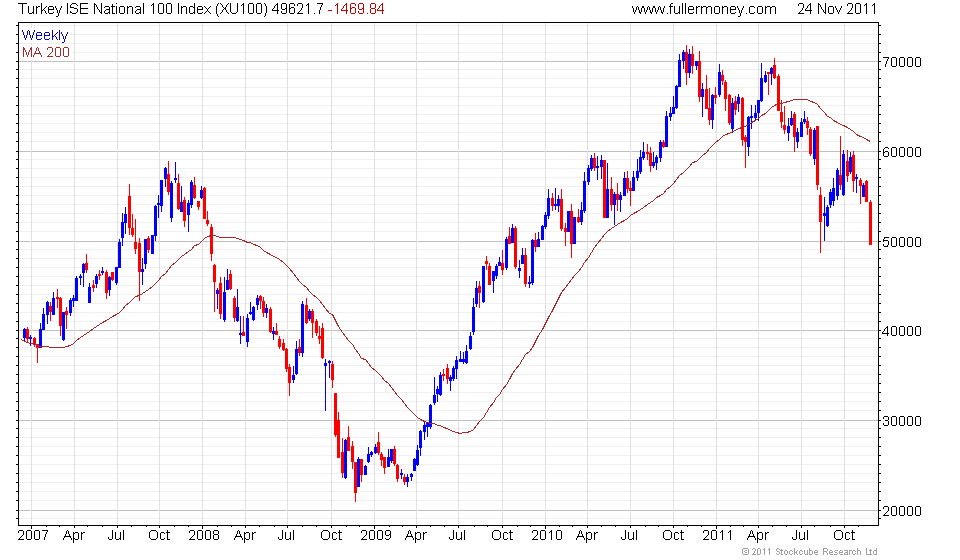Click the date label 24 Nov 2011
This screenshot has width=960, height=560.
[x=836, y=9]
